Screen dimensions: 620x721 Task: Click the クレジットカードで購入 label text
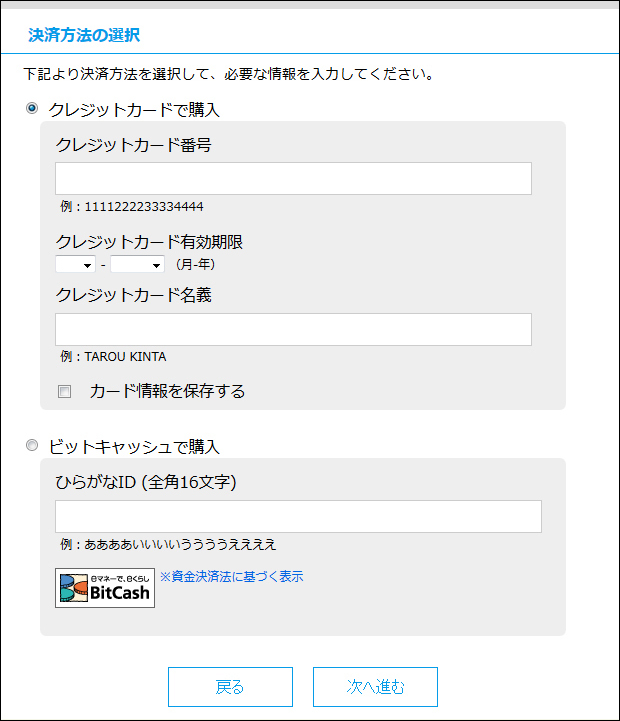tap(134, 110)
